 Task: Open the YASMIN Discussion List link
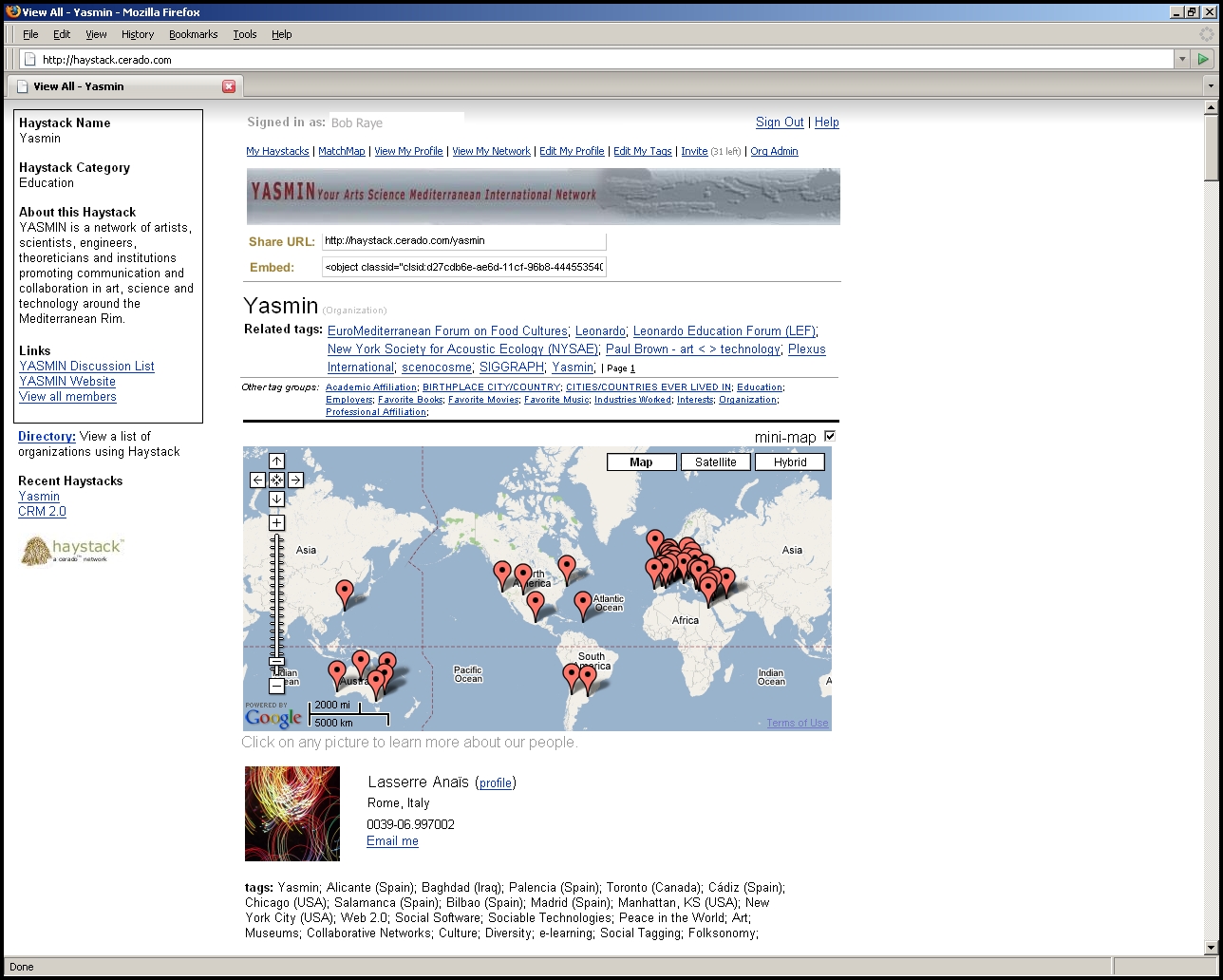click(x=86, y=367)
